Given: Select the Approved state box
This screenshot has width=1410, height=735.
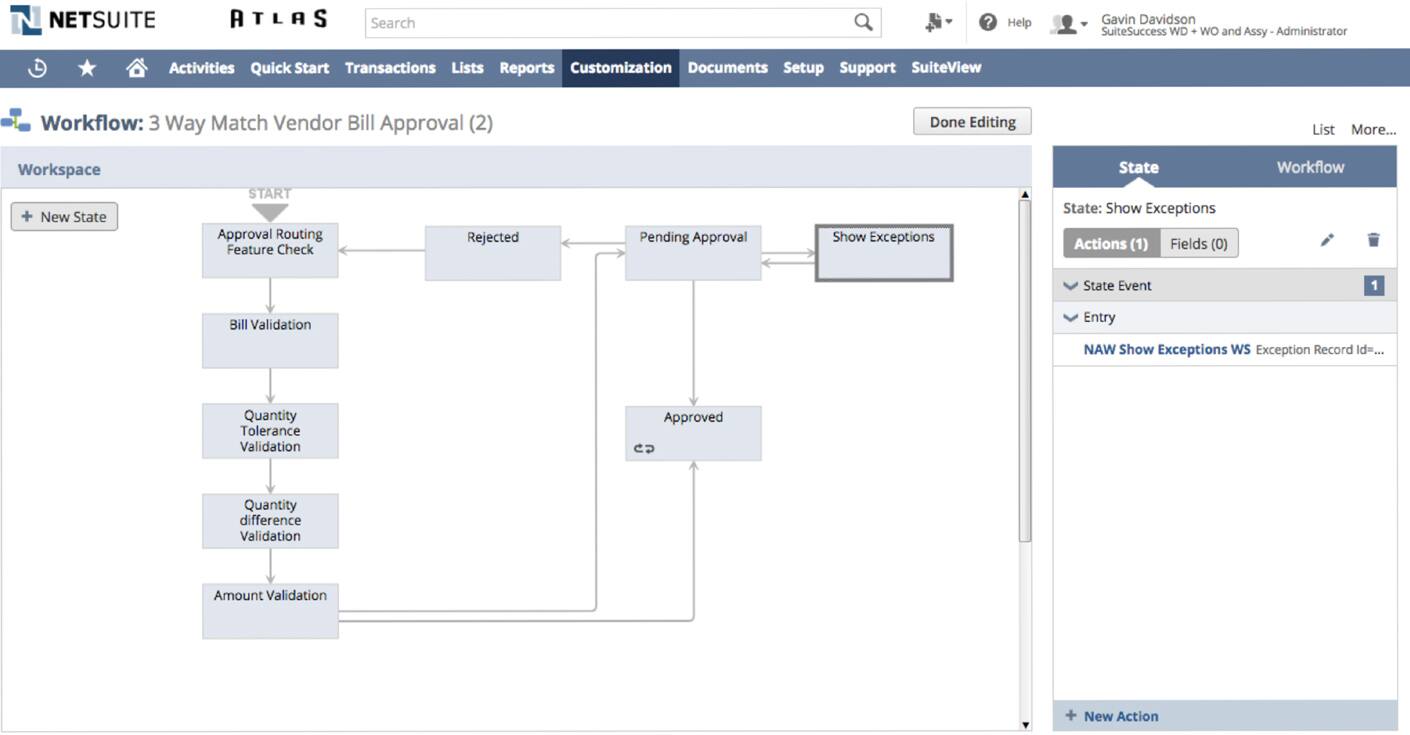Looking at the screenshot, I should (x=693, y=433).
